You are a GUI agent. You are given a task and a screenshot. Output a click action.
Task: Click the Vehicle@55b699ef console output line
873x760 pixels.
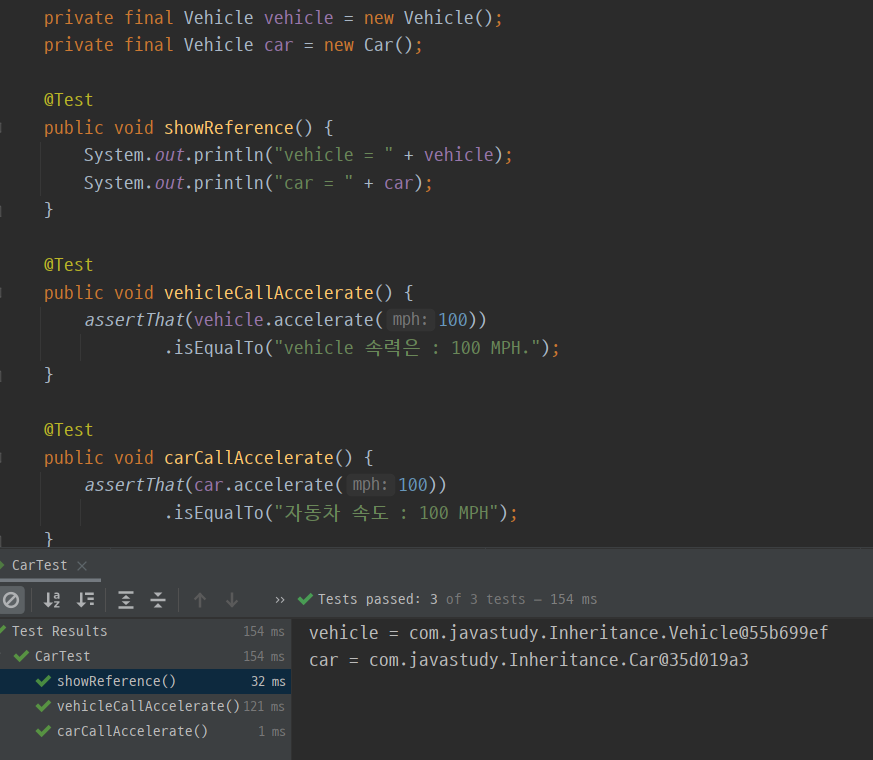click(x=568, y=633)
